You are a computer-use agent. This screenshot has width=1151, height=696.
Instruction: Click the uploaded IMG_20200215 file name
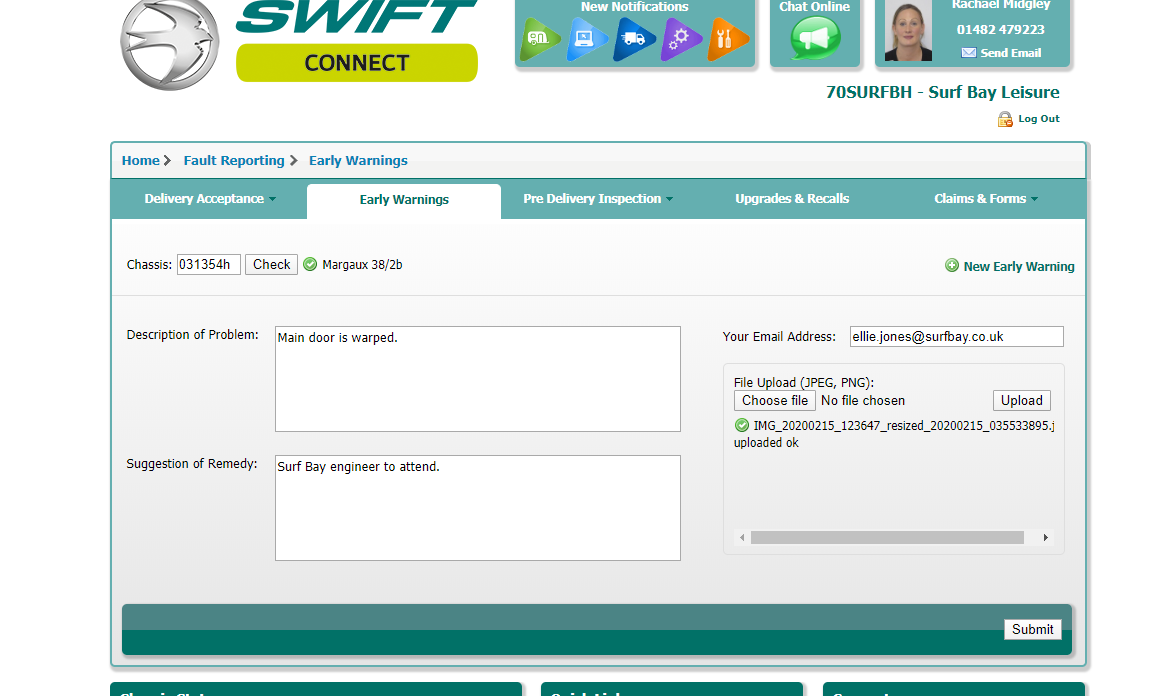tap(904, 426)
